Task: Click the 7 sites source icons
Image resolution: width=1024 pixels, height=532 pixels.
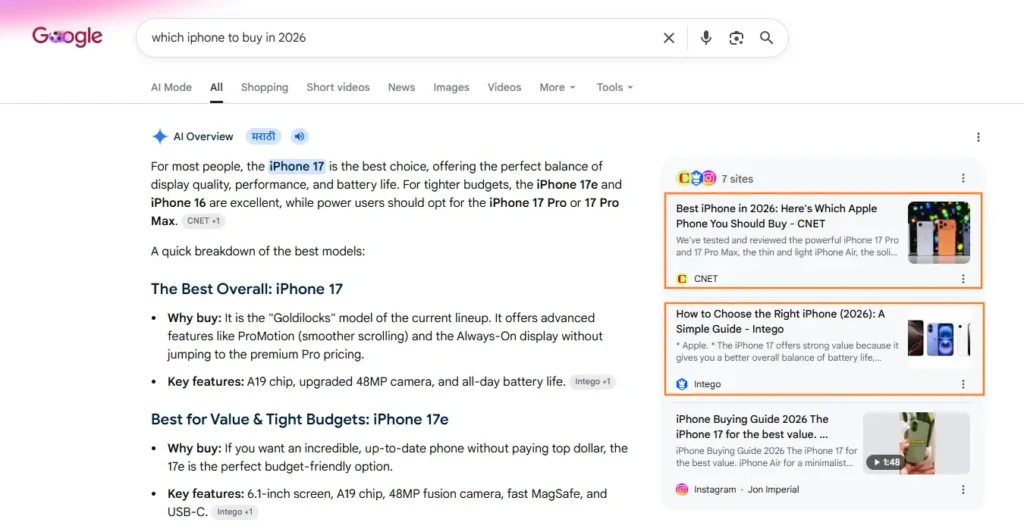Action: (696, 178)
